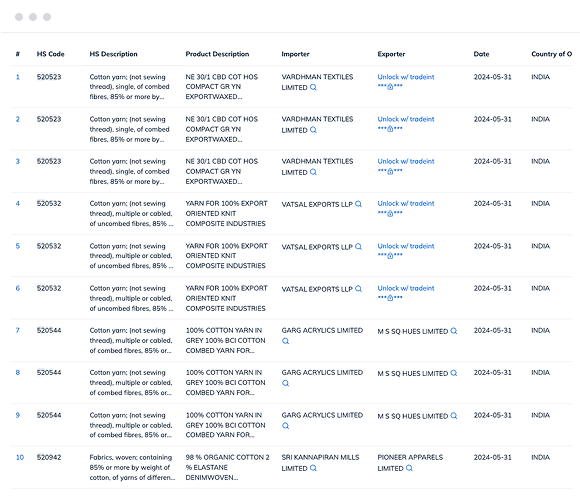
Task: Click search icon under GARG ACRYLICS in row 7
Action: [286, 341]
